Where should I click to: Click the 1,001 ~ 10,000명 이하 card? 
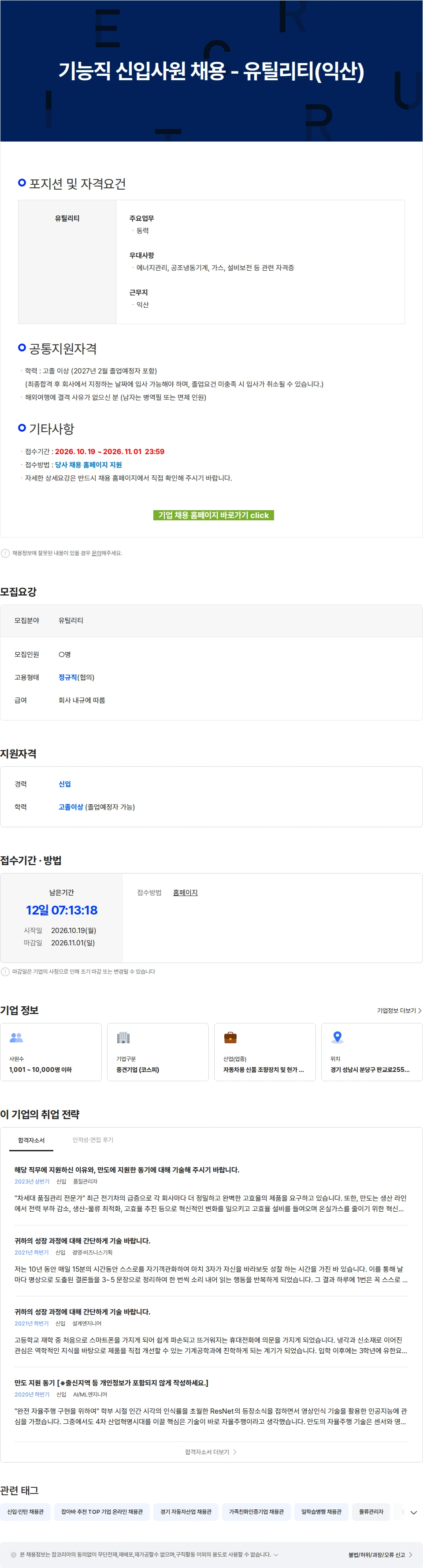51,1051
